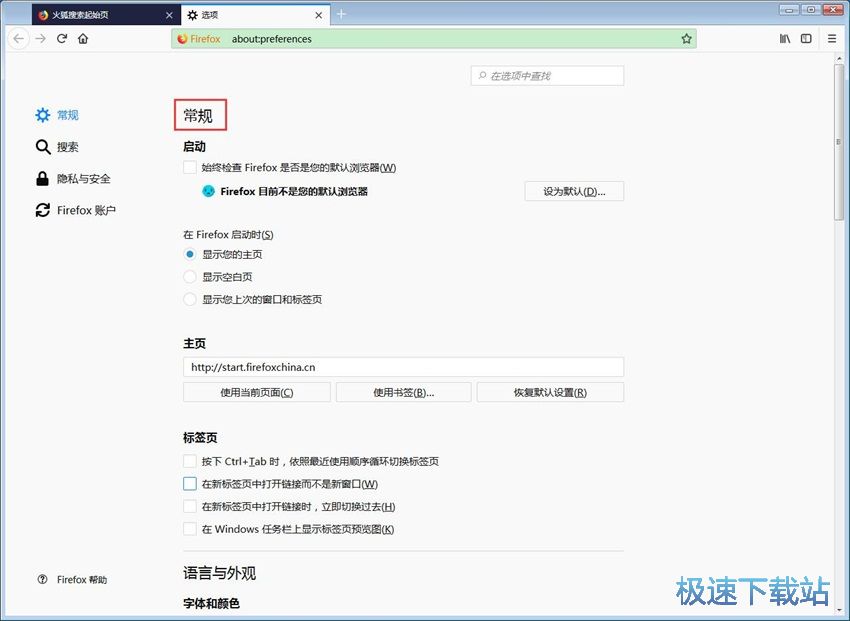Toggle the sidebar panel icon

806,38
